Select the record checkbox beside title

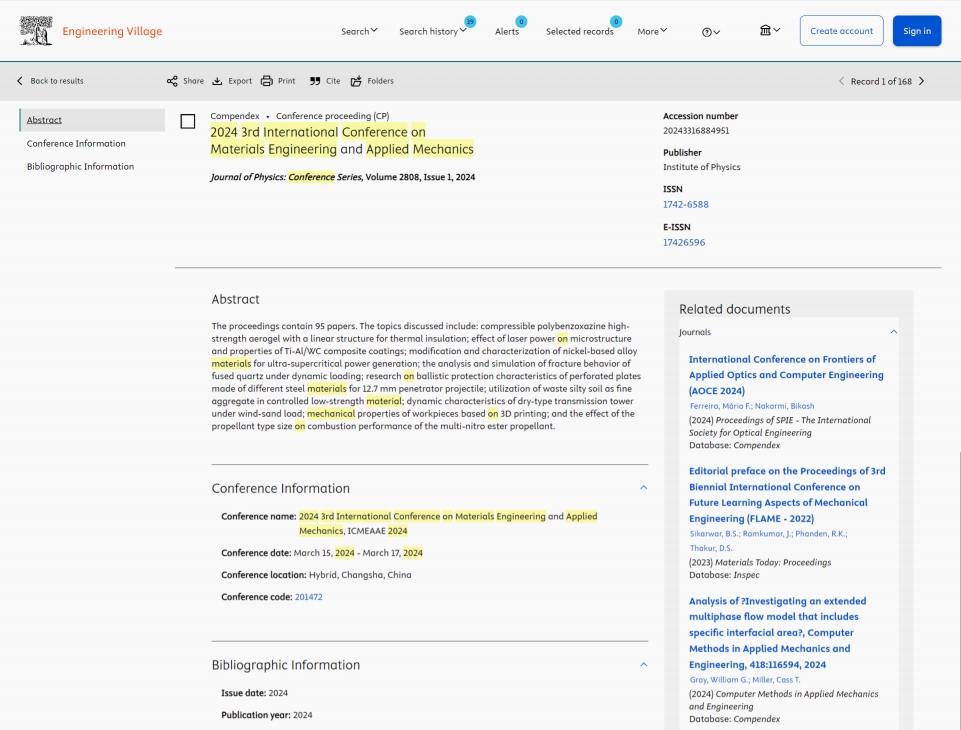coord(188,121)
